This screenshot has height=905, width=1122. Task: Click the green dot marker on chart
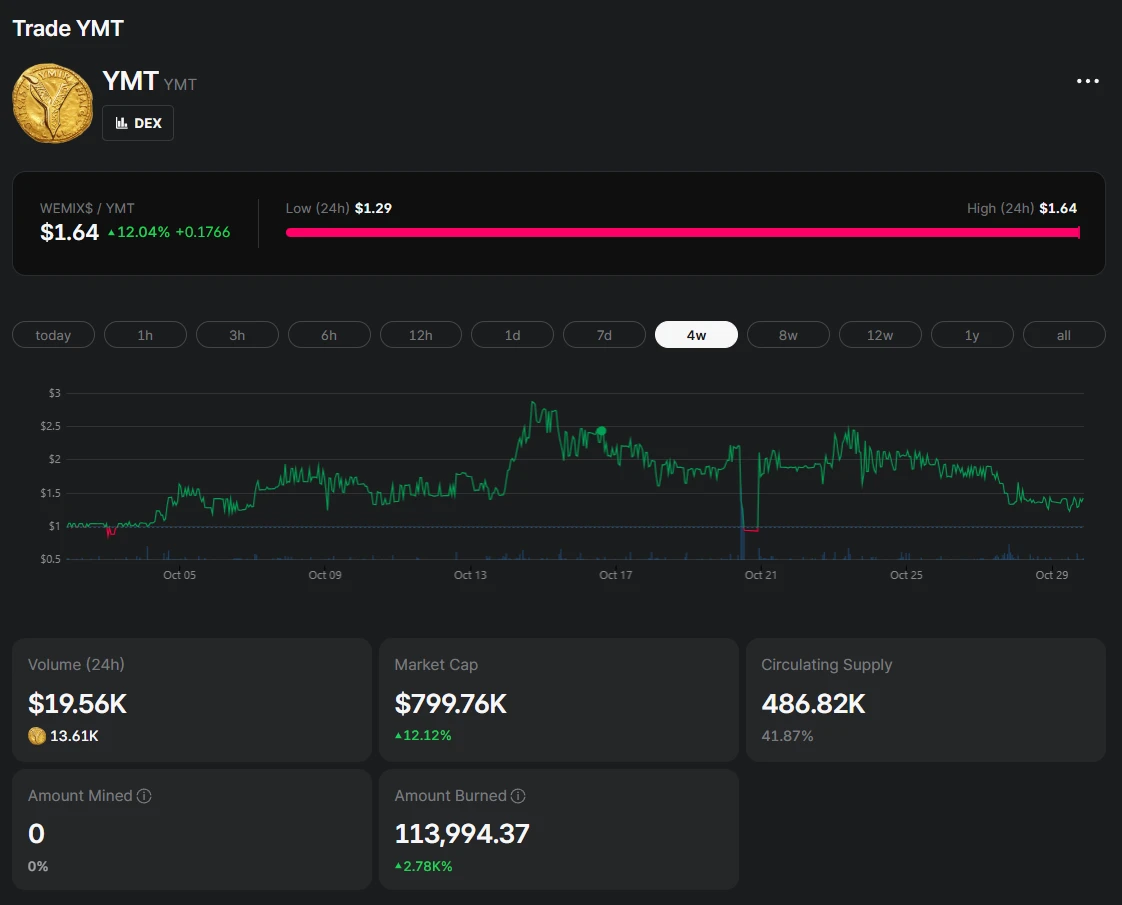601,431
